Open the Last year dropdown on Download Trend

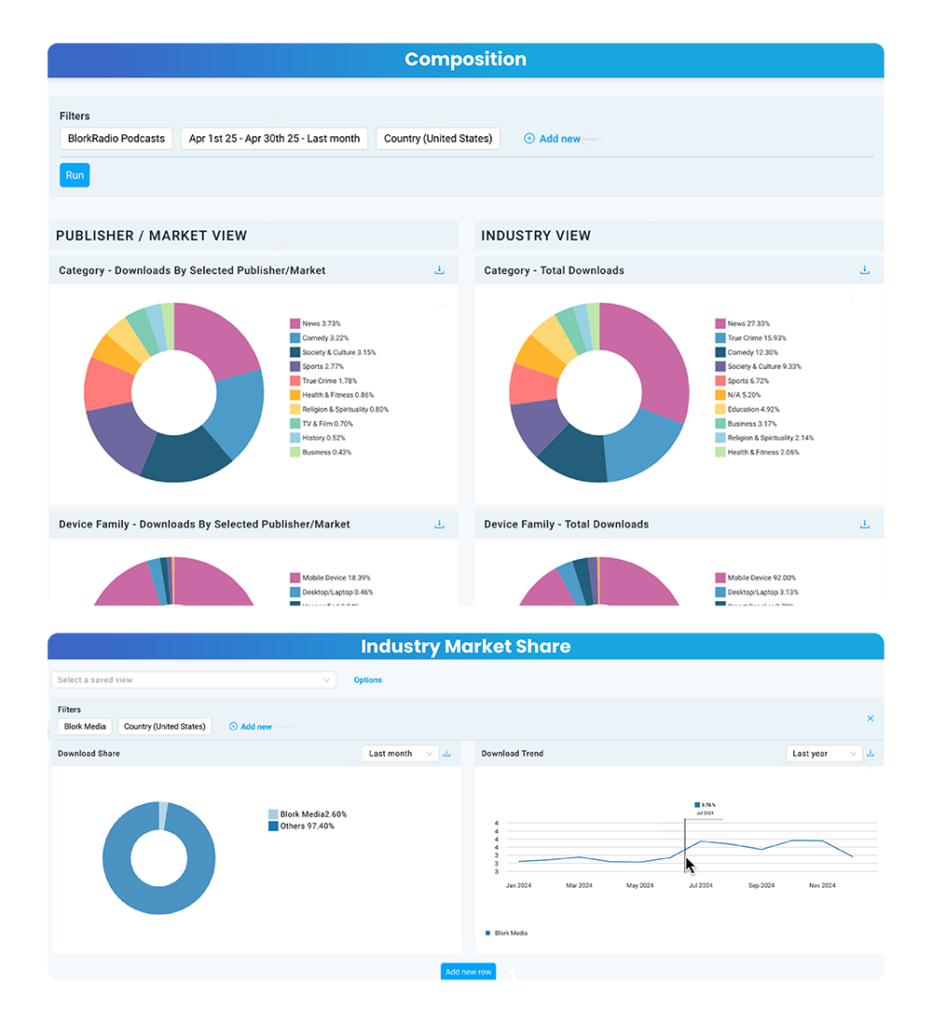click(x=823, y=753)
